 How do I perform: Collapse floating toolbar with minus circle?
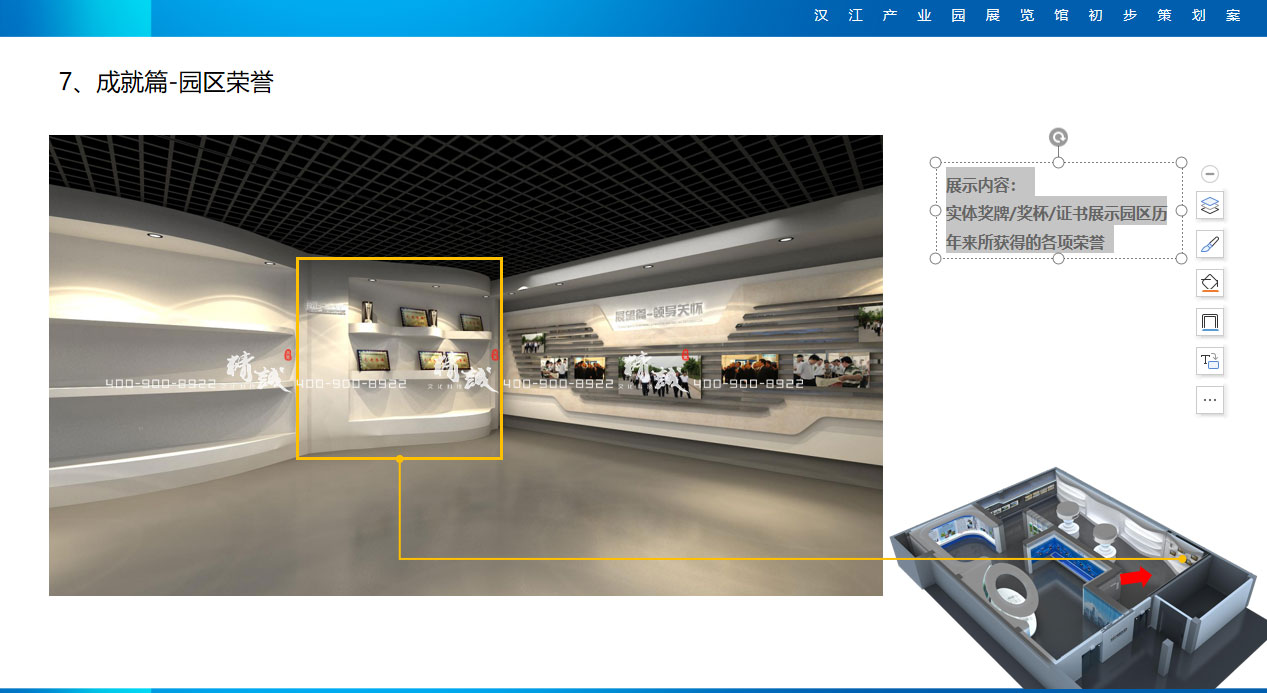(x=1209, y=174)
